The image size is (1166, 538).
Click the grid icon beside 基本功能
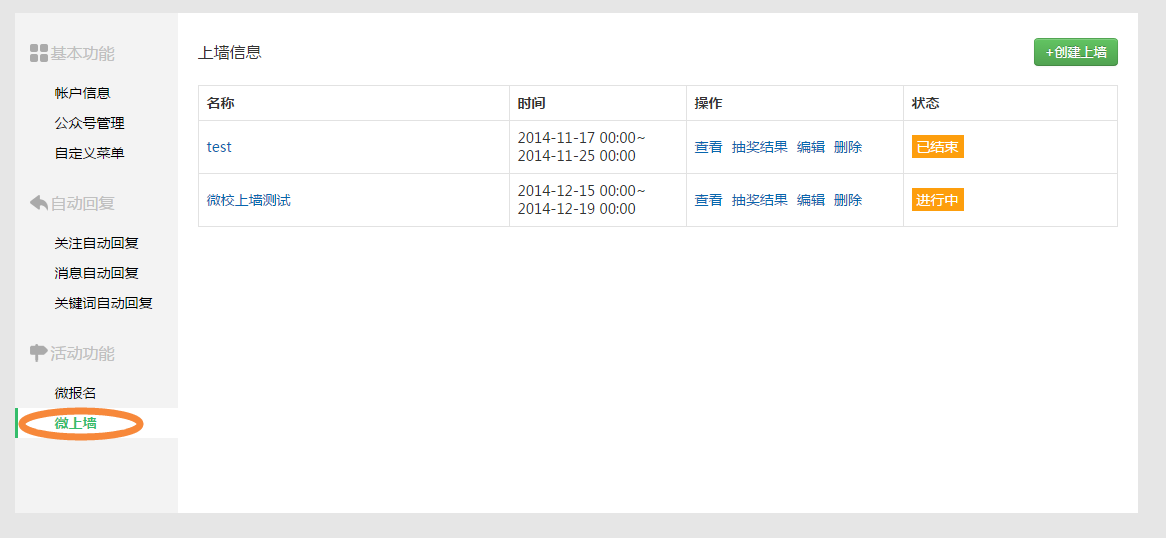coord(39,54)
